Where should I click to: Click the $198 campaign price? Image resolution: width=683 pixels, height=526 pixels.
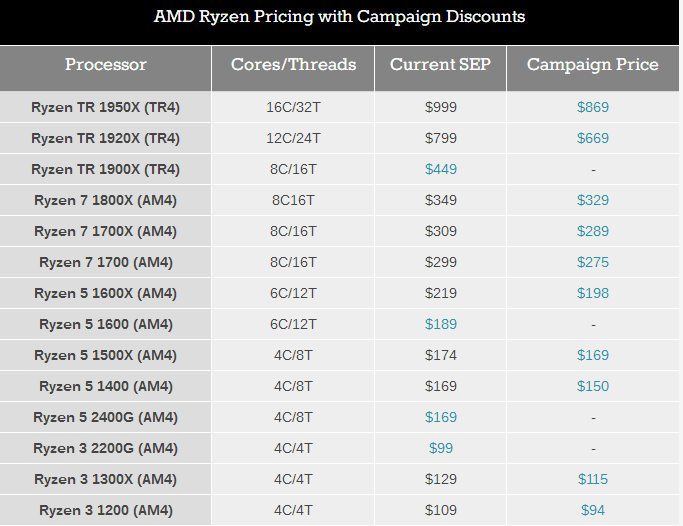[593, 293]
